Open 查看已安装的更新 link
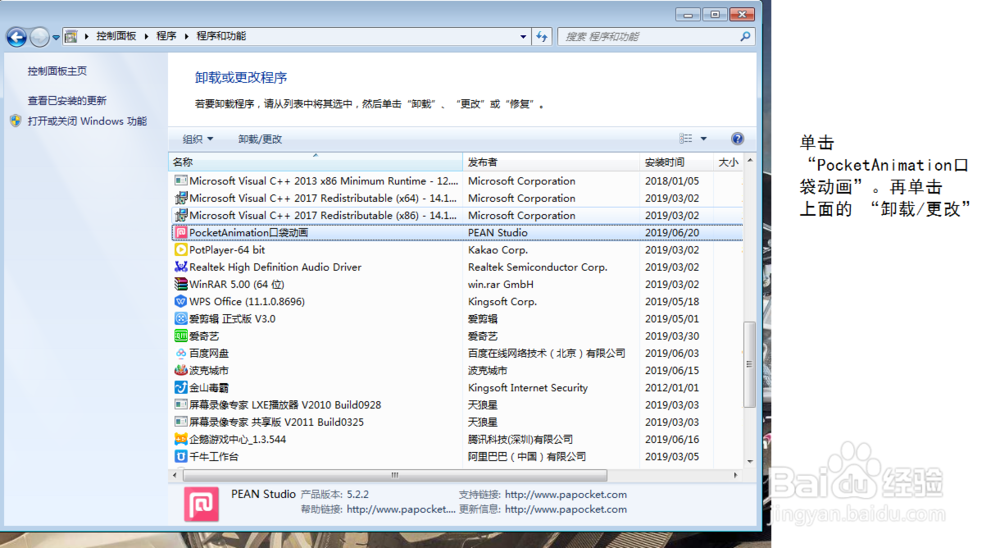Image resolution: width=1000 pixels, height=548 pixels. pos(67,101)
